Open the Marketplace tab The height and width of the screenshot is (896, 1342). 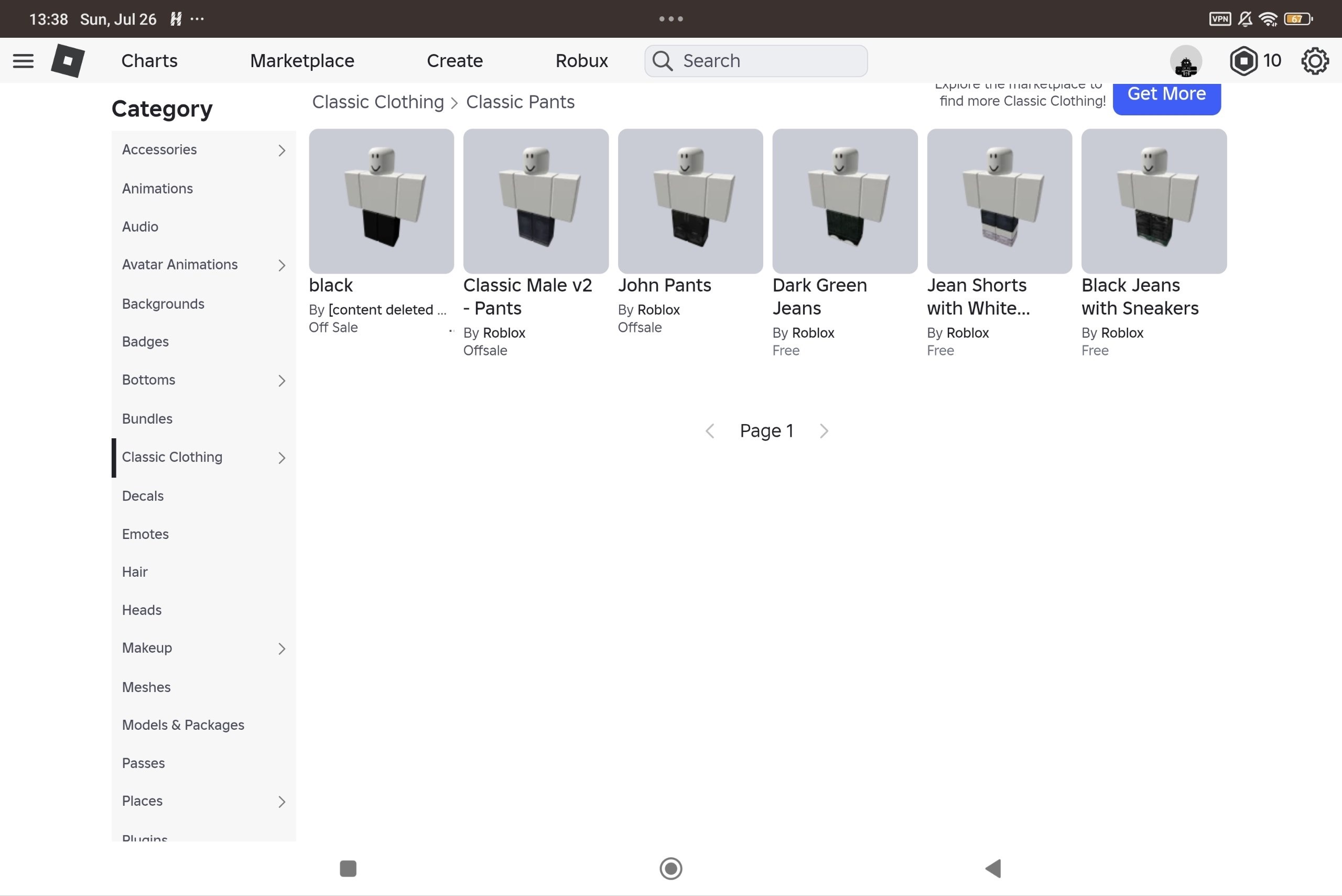(x=302, y=61)
